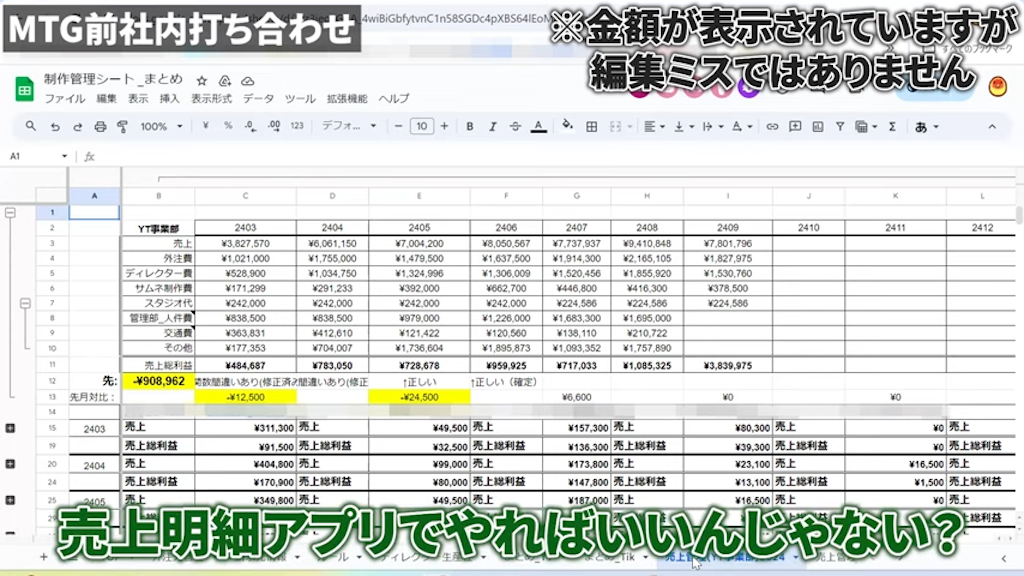Open the functions (Σ) tool
This screenshot has width=1024, height=576.
point(892,127)
